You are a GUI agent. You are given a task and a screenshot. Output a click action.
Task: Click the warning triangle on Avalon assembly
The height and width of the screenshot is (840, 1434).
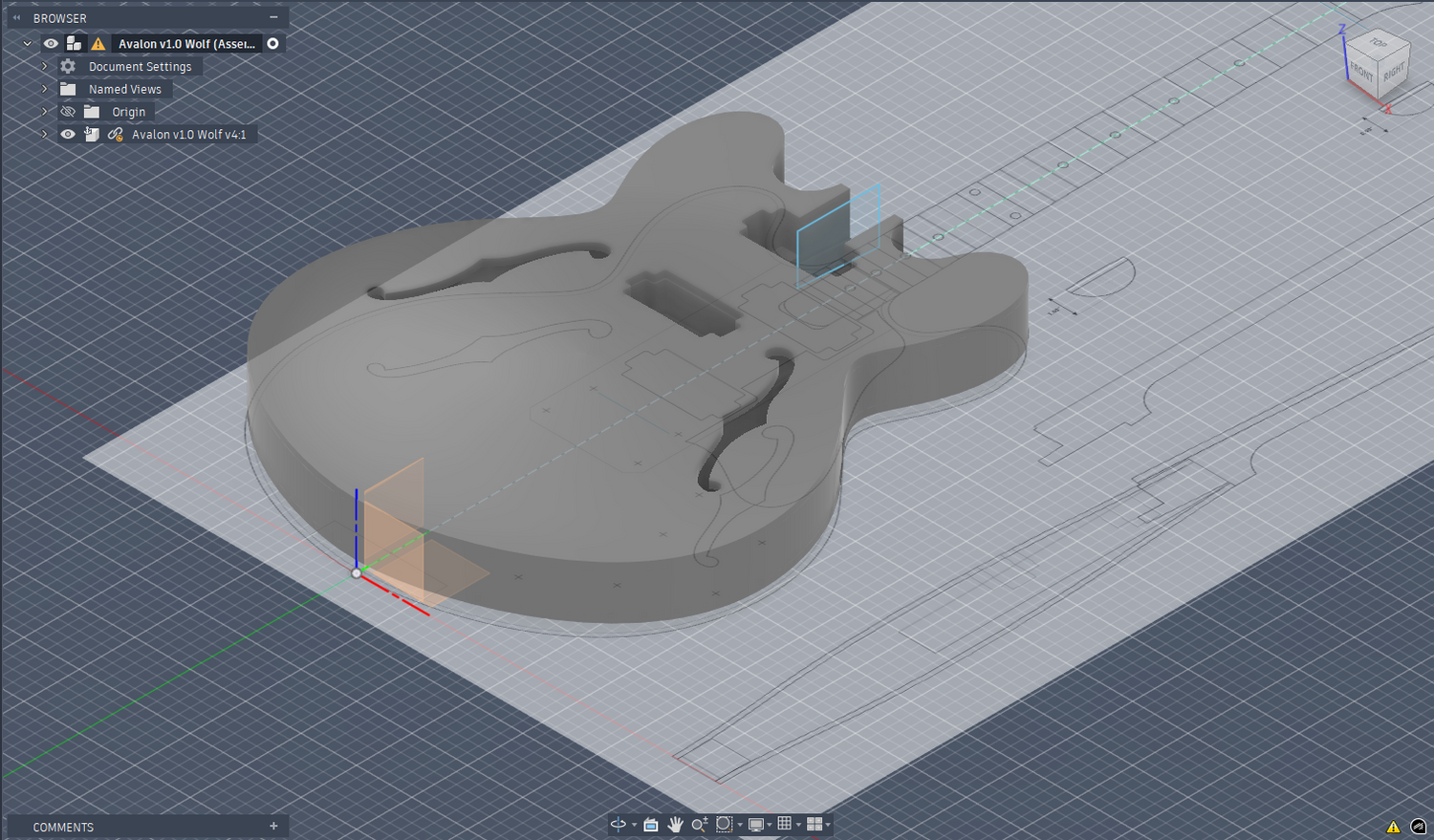98,44
